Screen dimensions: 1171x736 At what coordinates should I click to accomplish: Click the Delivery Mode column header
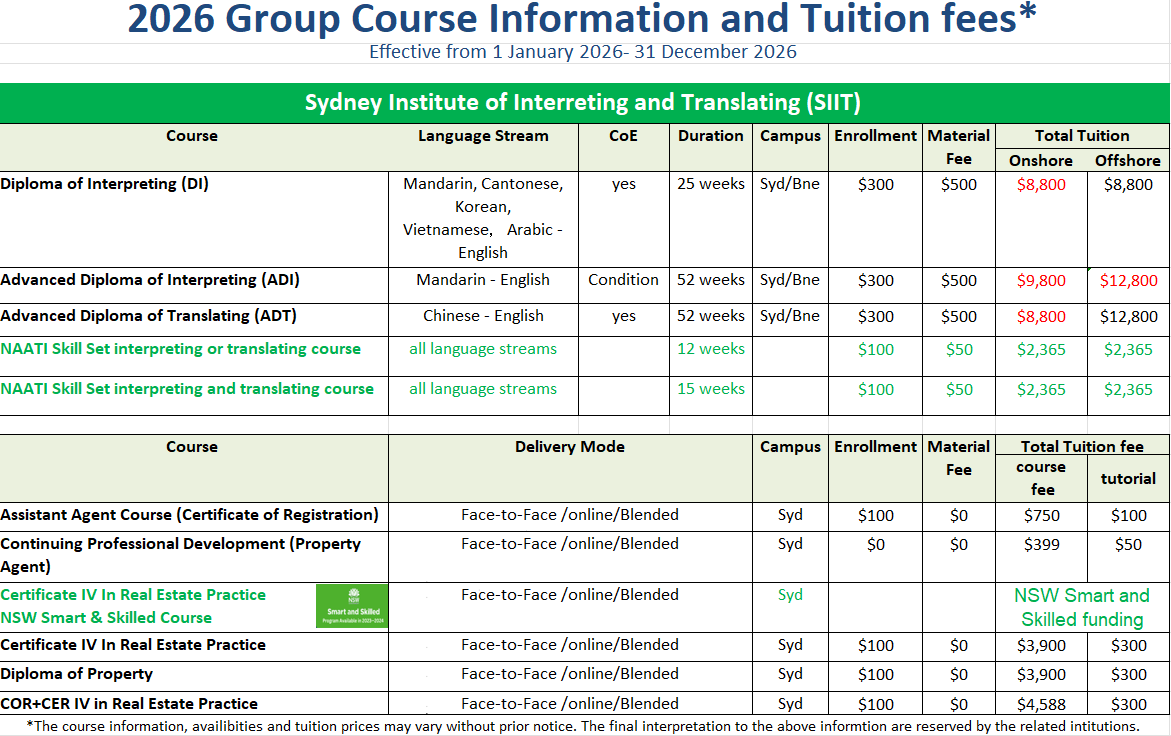click(x=569, y=447)
